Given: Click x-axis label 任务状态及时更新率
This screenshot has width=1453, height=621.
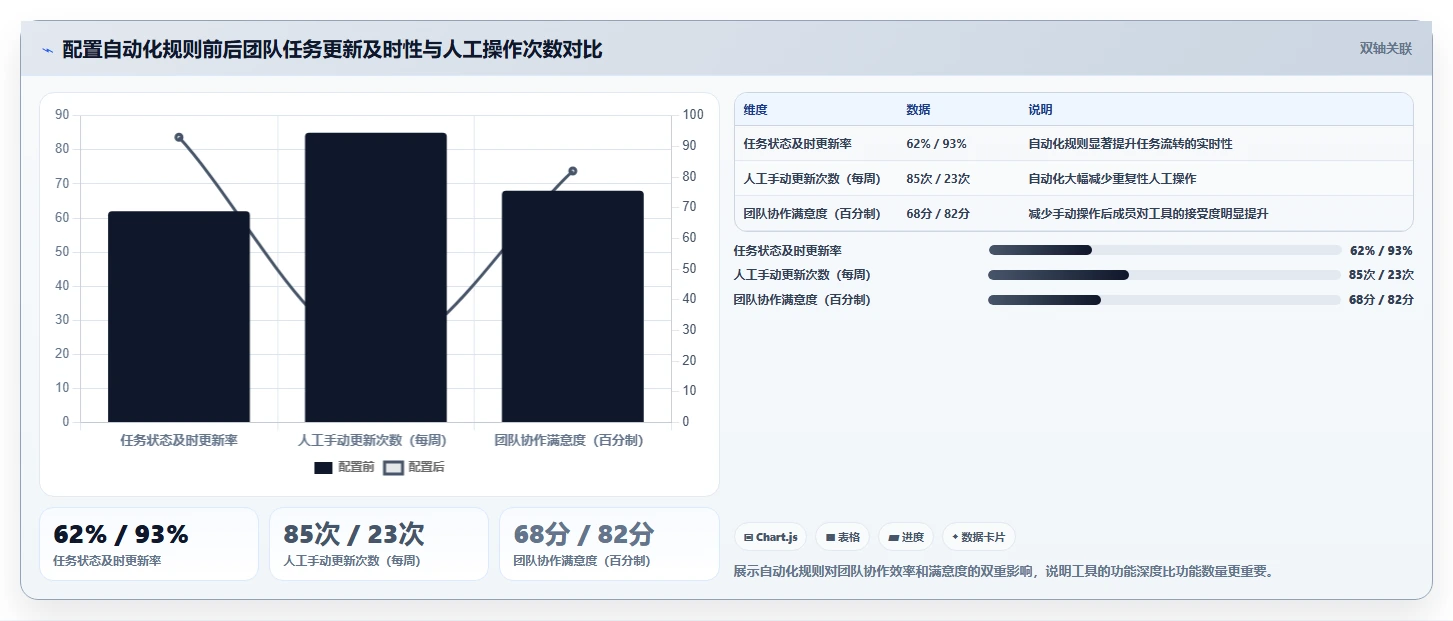Looking at the screenshot, I should click(x=179, y=440).
